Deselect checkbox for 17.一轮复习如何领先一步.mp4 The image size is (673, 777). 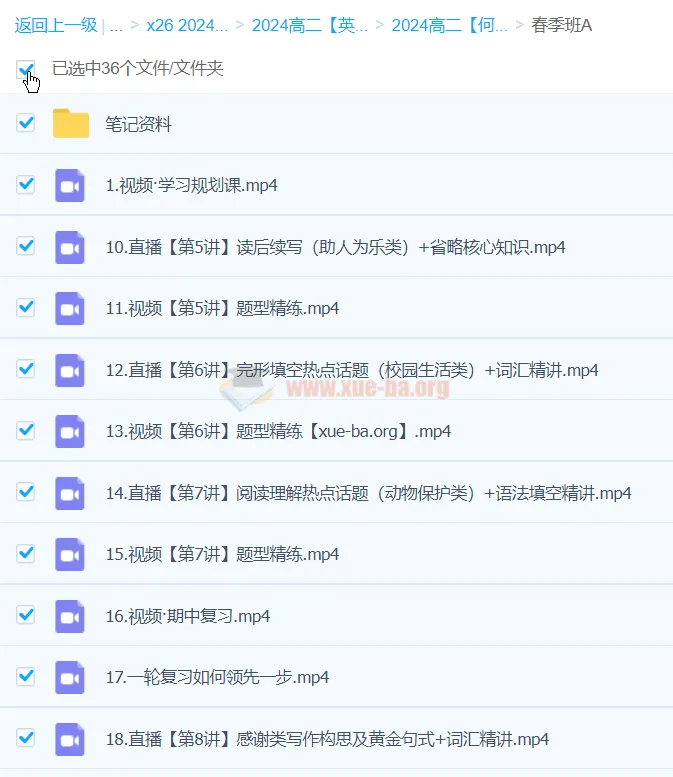[x=26, y=677]
